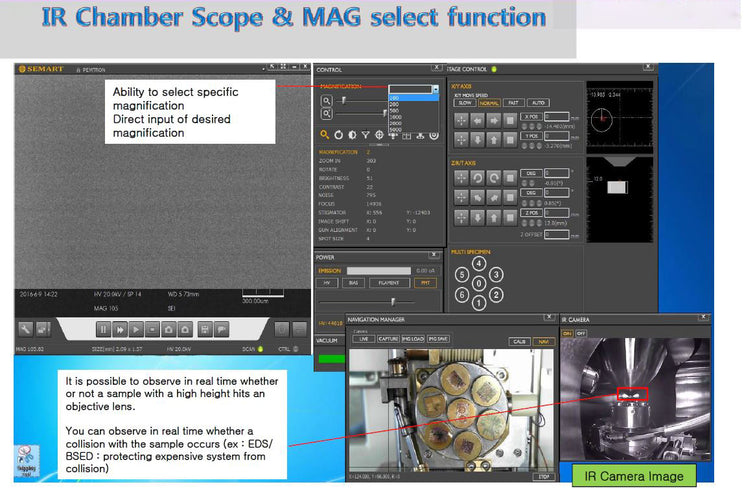Select the brightness contrast half-circle icon

352,135
